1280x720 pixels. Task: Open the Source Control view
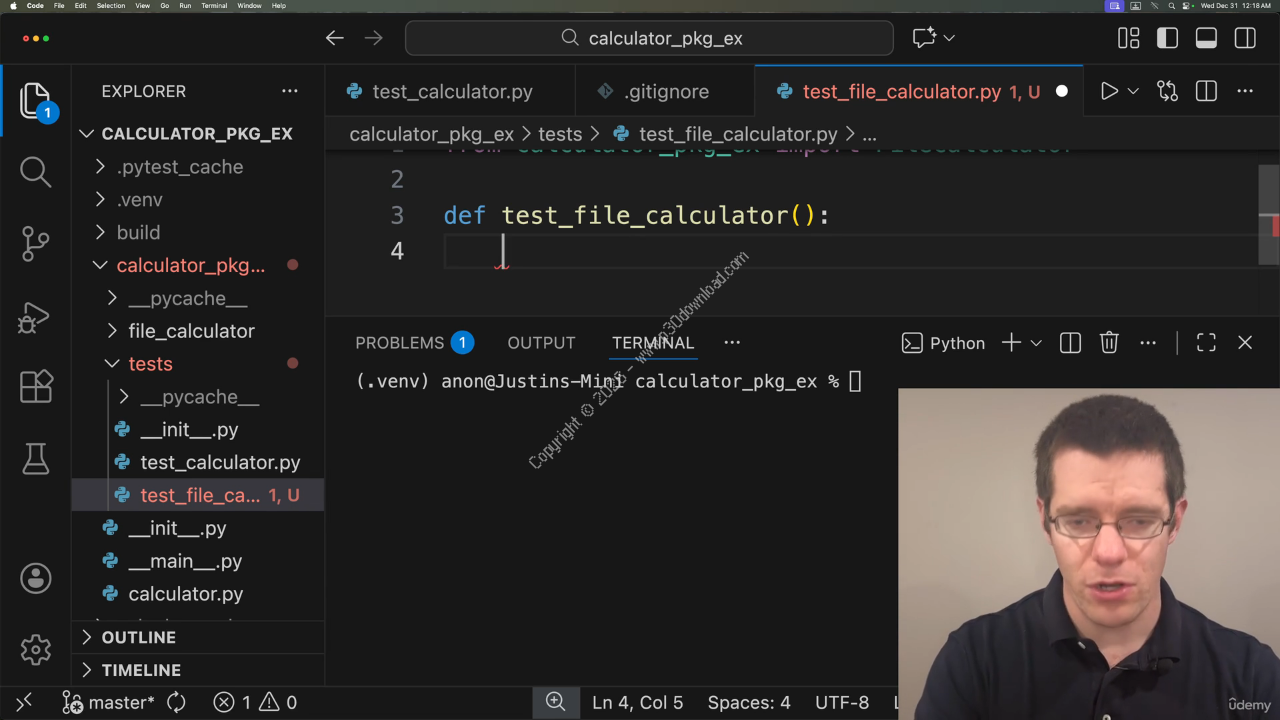click(35, 243)
